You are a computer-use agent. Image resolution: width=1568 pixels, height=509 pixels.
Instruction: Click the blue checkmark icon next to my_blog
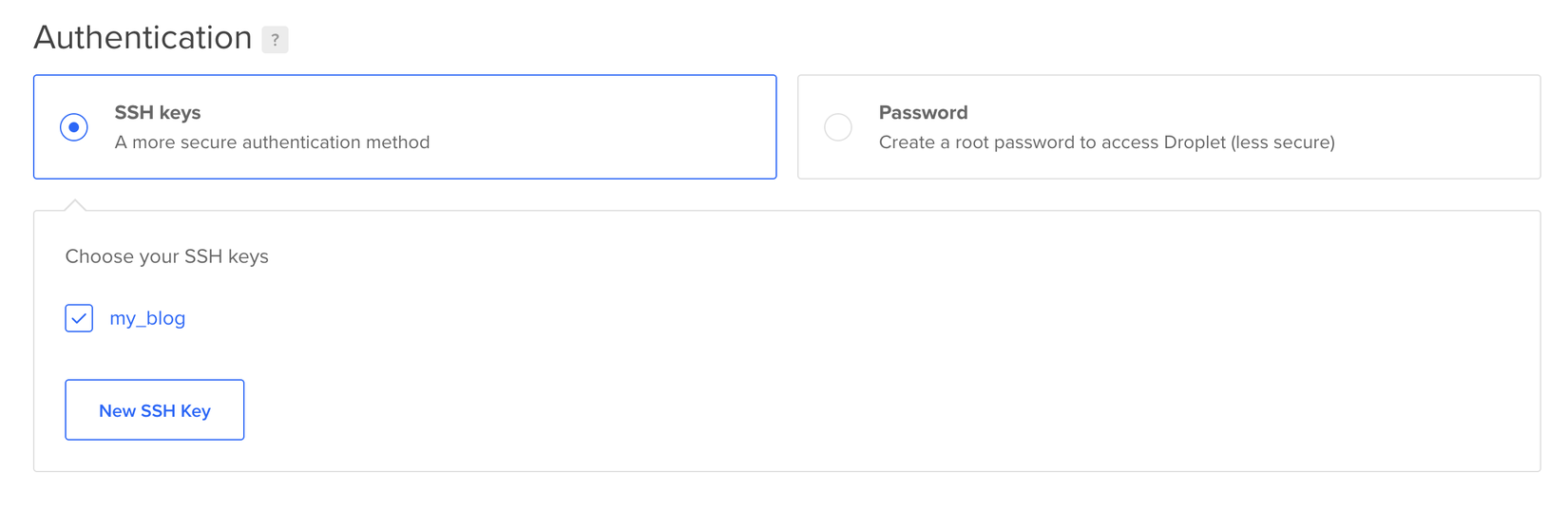79,318
